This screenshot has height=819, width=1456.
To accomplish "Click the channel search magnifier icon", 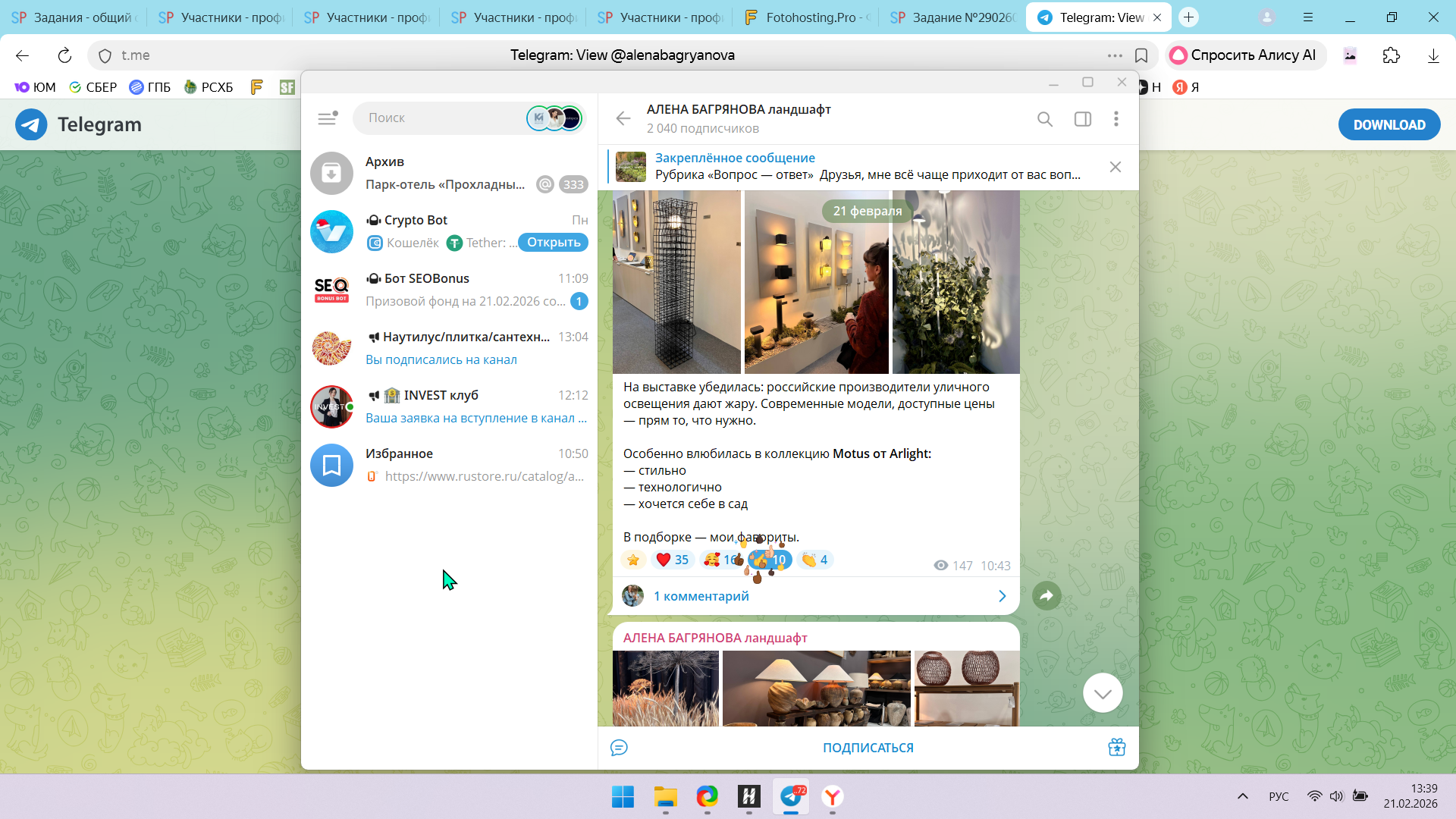I will click(x=1045, y=119).
